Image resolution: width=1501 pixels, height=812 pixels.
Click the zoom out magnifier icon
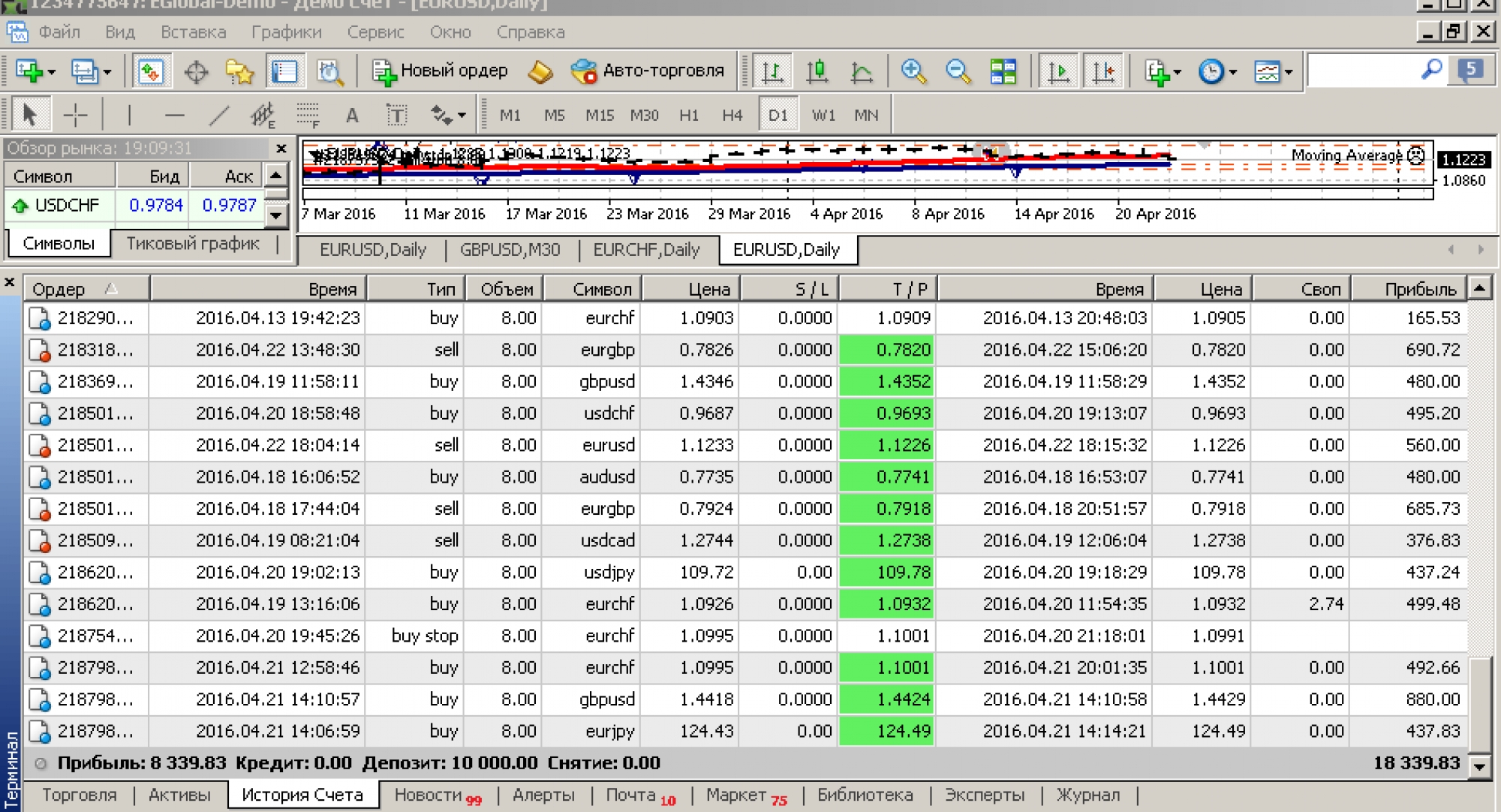[x=958, y=72]
